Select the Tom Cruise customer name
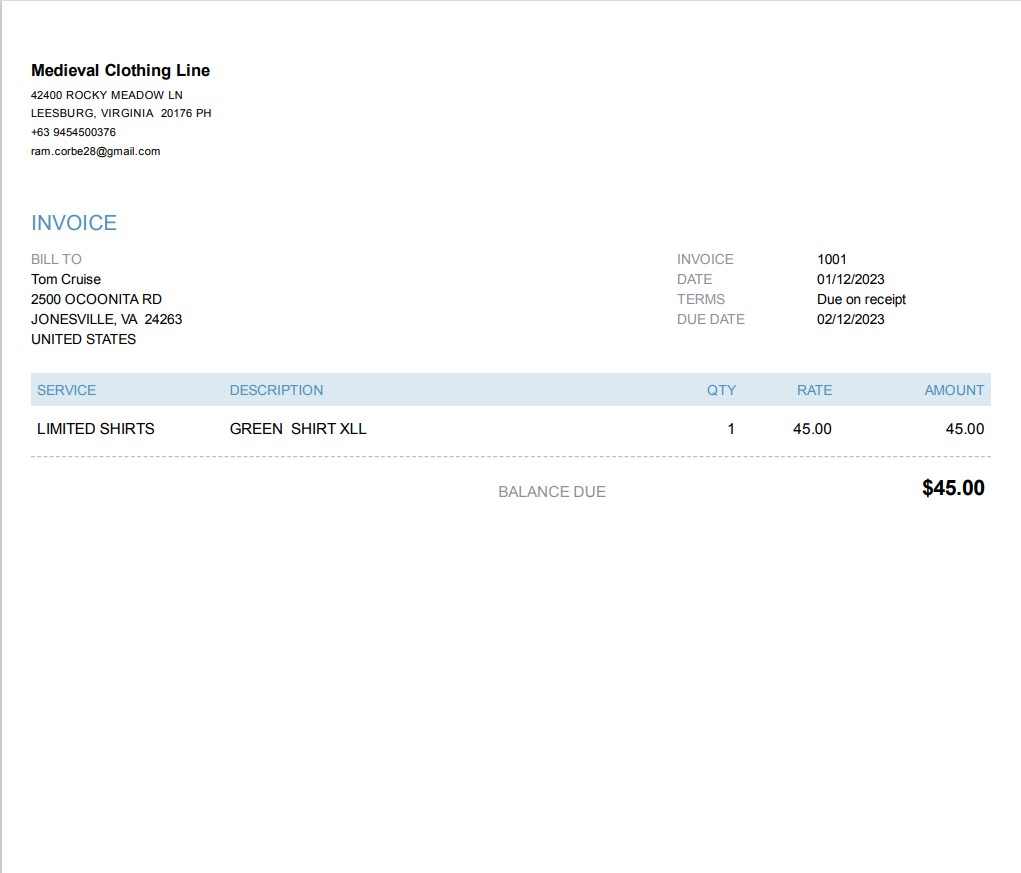The image size is (1021, 873). [66, 279]
